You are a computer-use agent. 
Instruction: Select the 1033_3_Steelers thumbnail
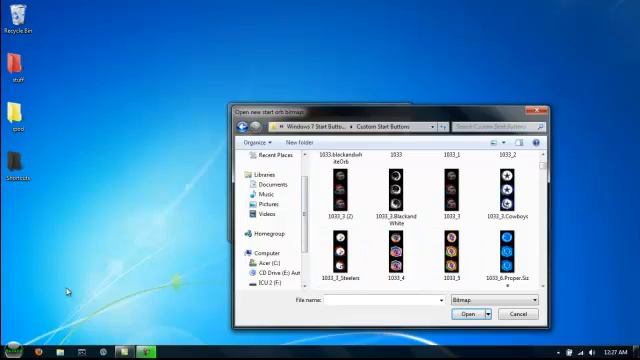[x=340, y=251]
